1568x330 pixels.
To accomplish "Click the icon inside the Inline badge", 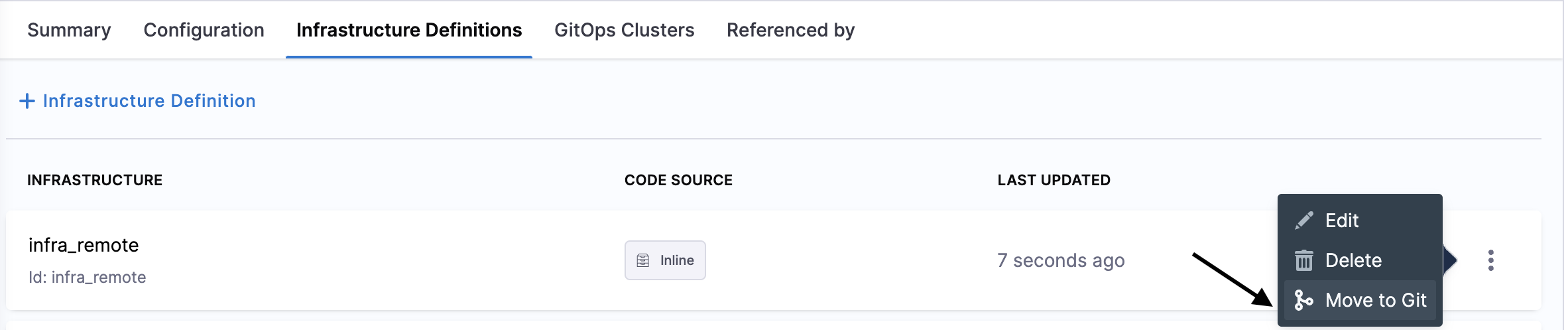I will [643, 260].
